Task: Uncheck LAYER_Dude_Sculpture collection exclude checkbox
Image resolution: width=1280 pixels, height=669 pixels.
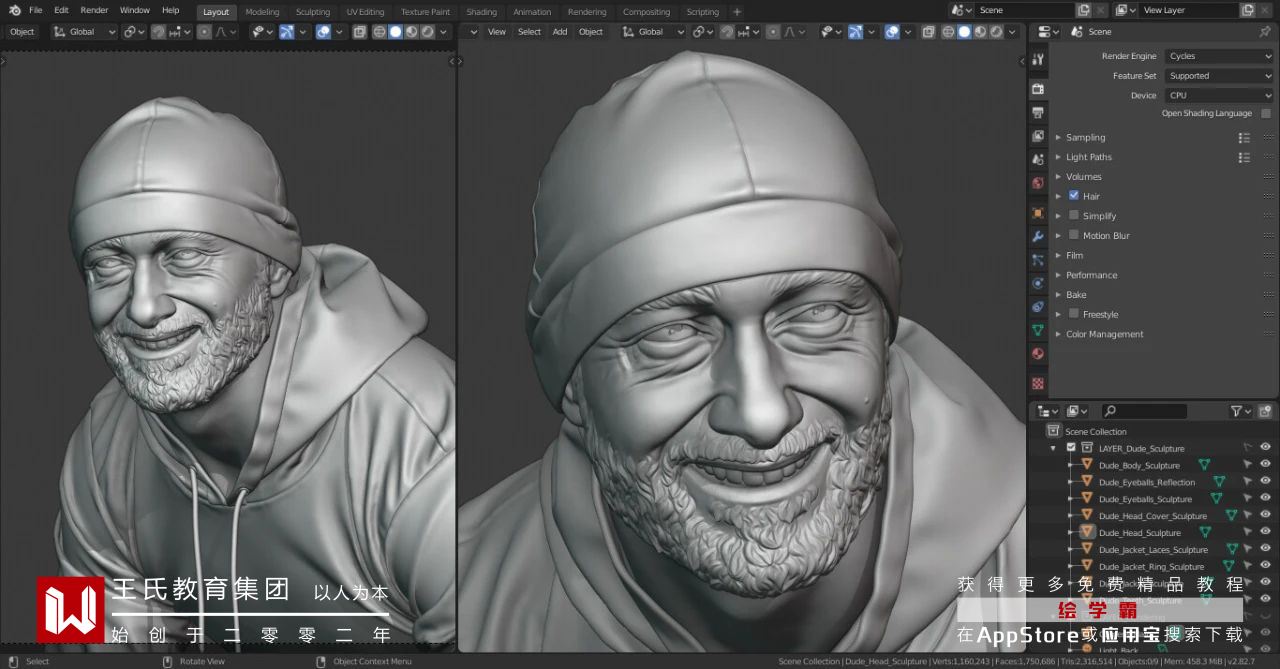Action: click(x=1071, y=448)
